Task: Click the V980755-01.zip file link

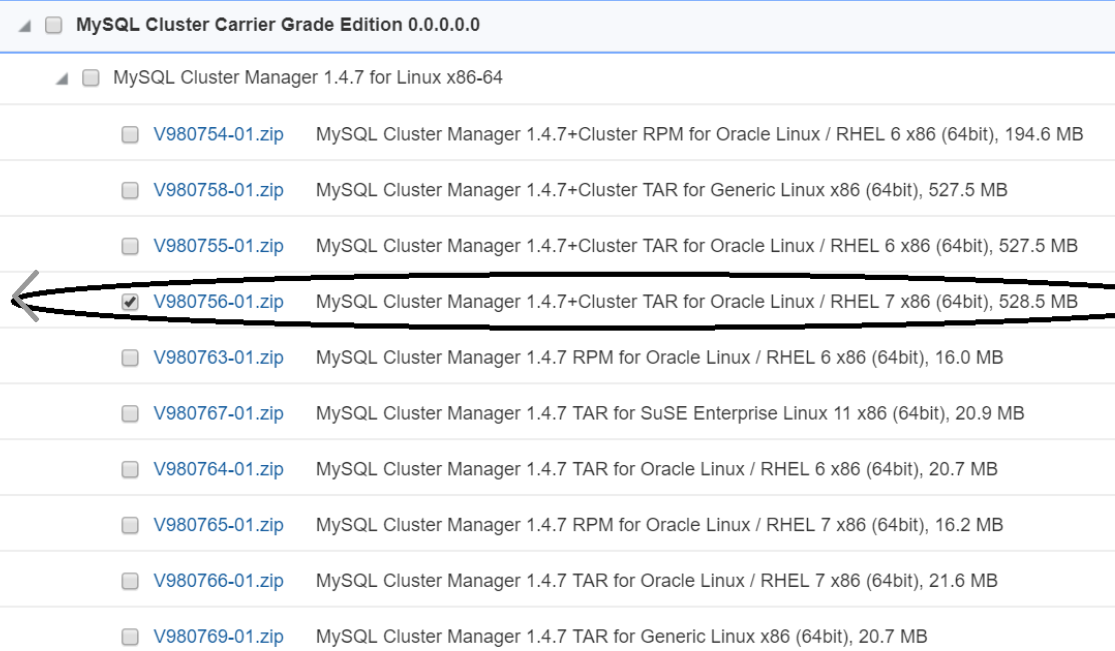Action: tap(218, 246)
